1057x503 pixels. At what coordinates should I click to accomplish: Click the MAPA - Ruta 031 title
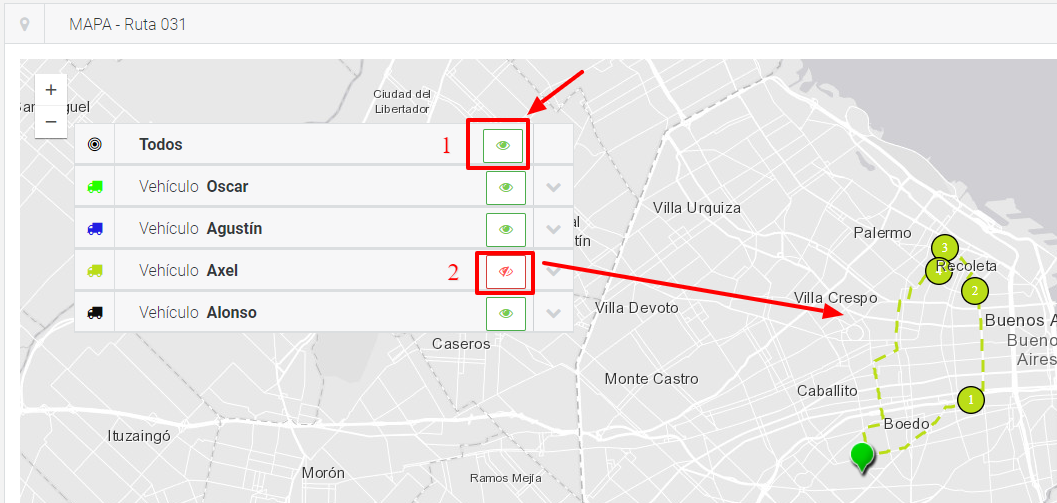127,24
